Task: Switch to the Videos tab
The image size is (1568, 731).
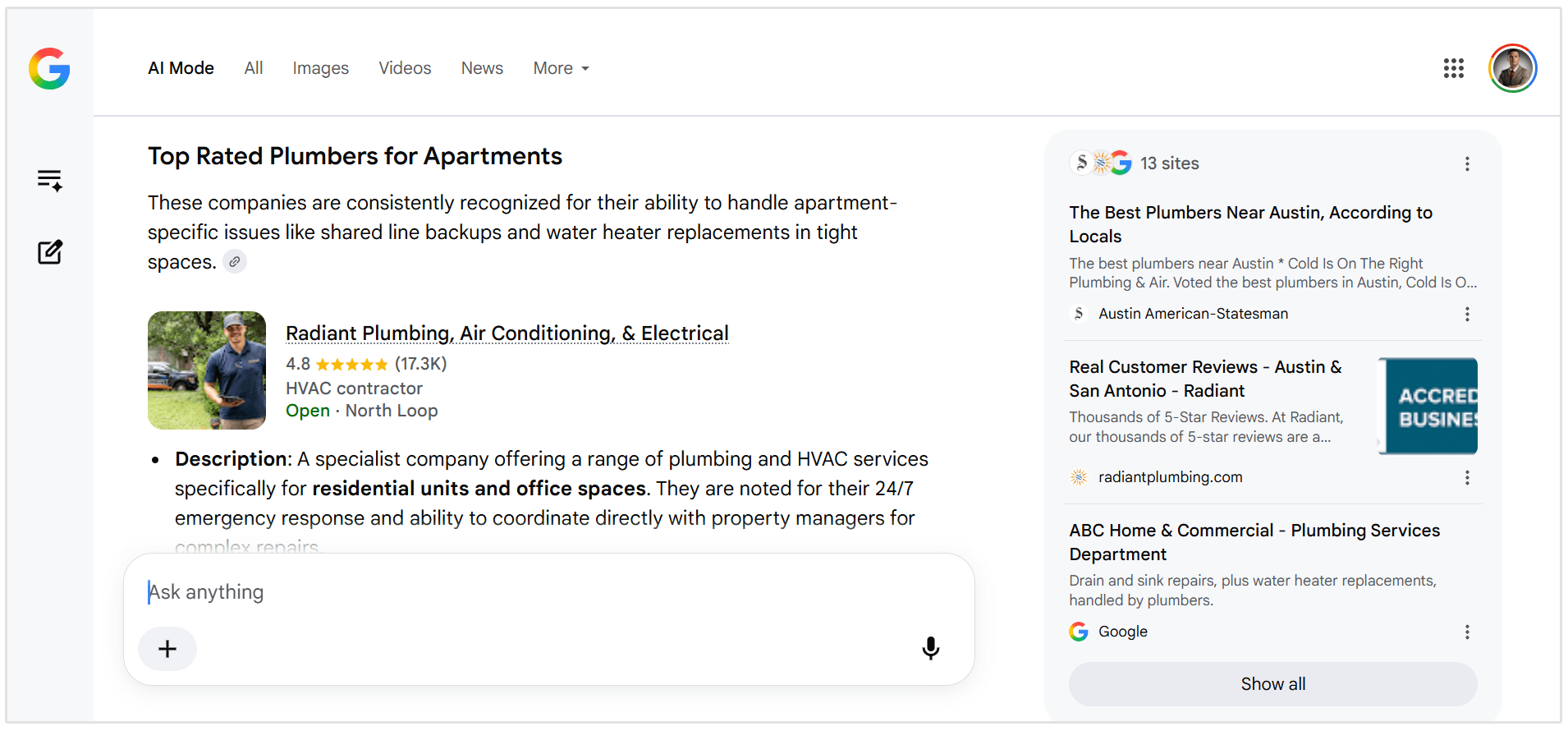Action: coord(405,68)
